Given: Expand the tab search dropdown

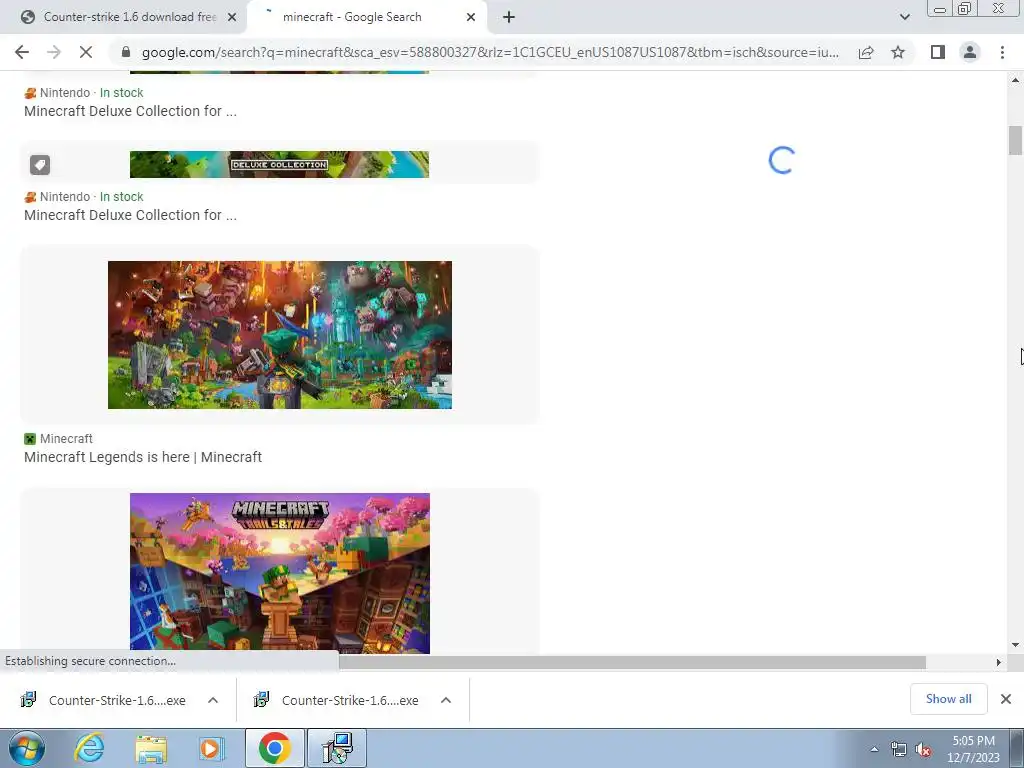Looking at the screenshot, I should (x=904, y=18).
